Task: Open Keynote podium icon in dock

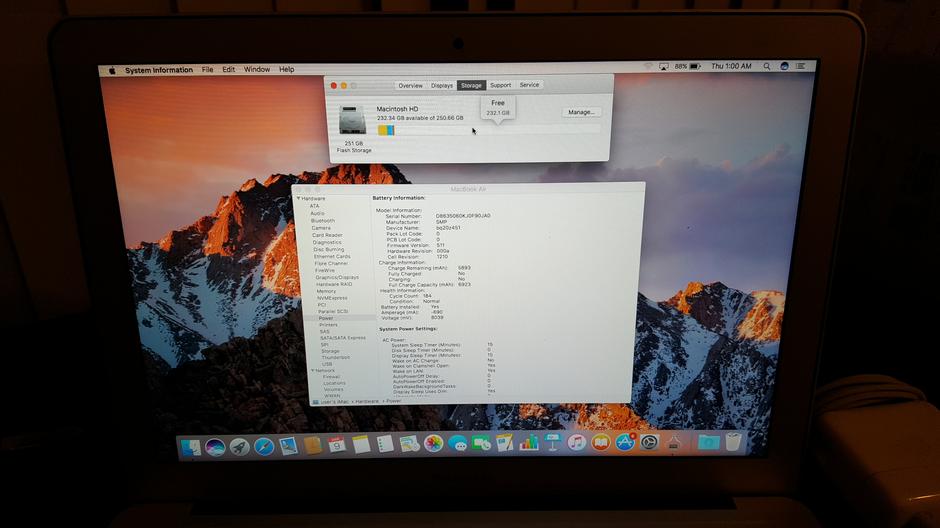Action: [553, 443]
